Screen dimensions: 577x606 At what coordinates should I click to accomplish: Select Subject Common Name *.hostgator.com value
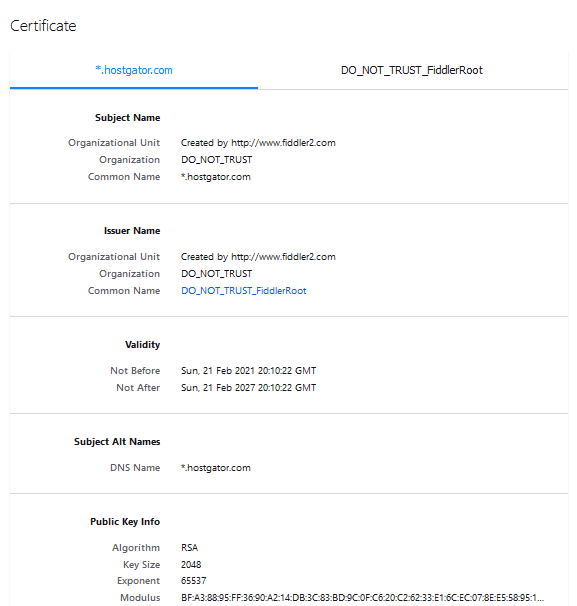pos(216,177)
